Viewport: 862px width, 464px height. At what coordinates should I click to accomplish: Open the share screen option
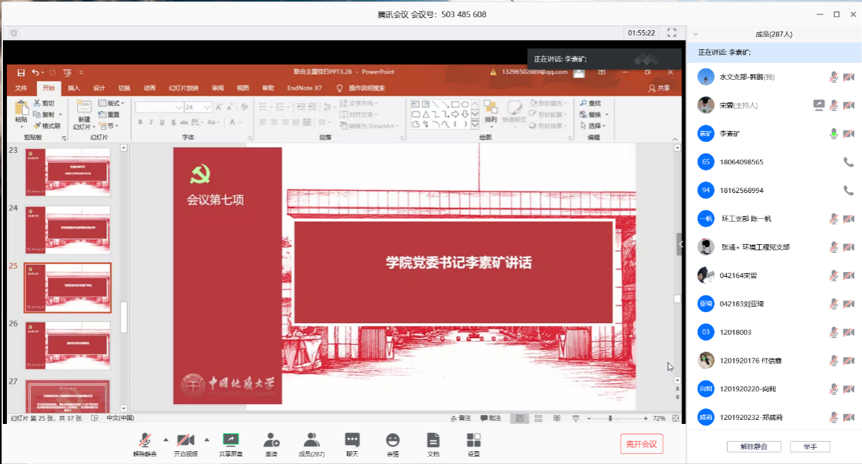click(231, 440)
